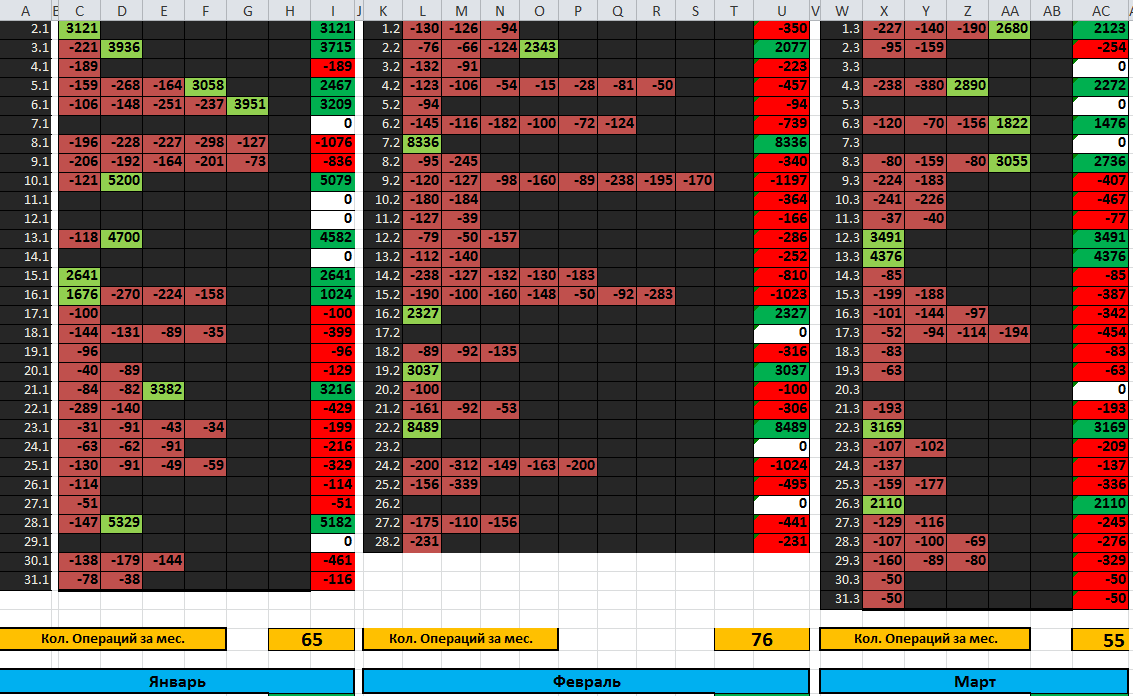Select column header H
Image resolution: width=1133 pixels, height=696 pixels.
290,10
